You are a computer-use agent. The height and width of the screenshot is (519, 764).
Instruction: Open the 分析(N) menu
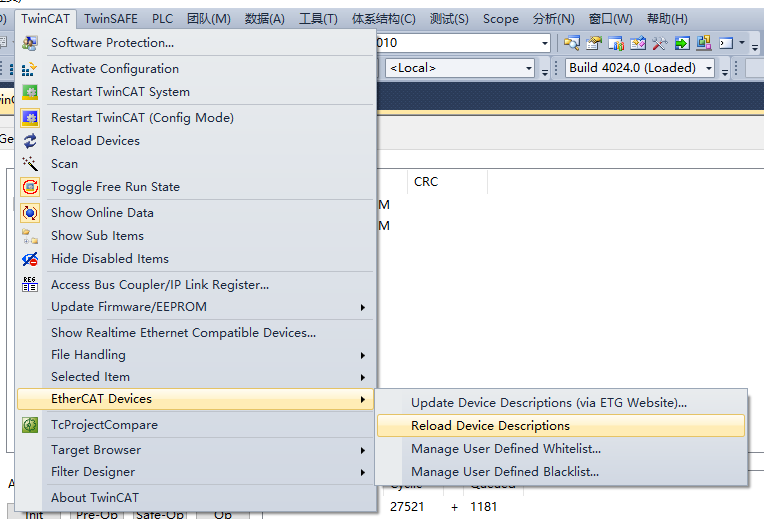(554, 19)
